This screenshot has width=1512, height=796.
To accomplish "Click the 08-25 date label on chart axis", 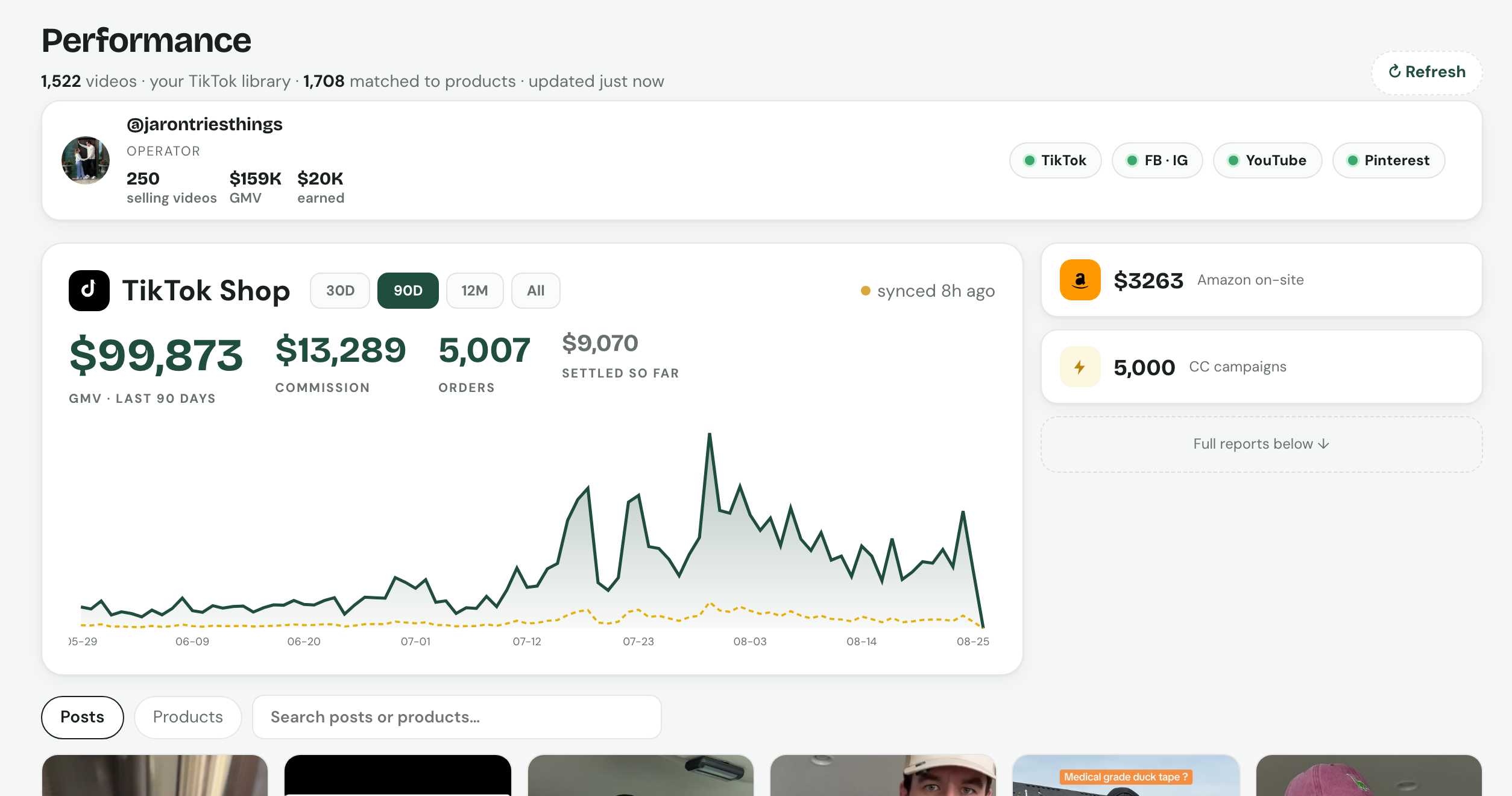I will point(972,642).
